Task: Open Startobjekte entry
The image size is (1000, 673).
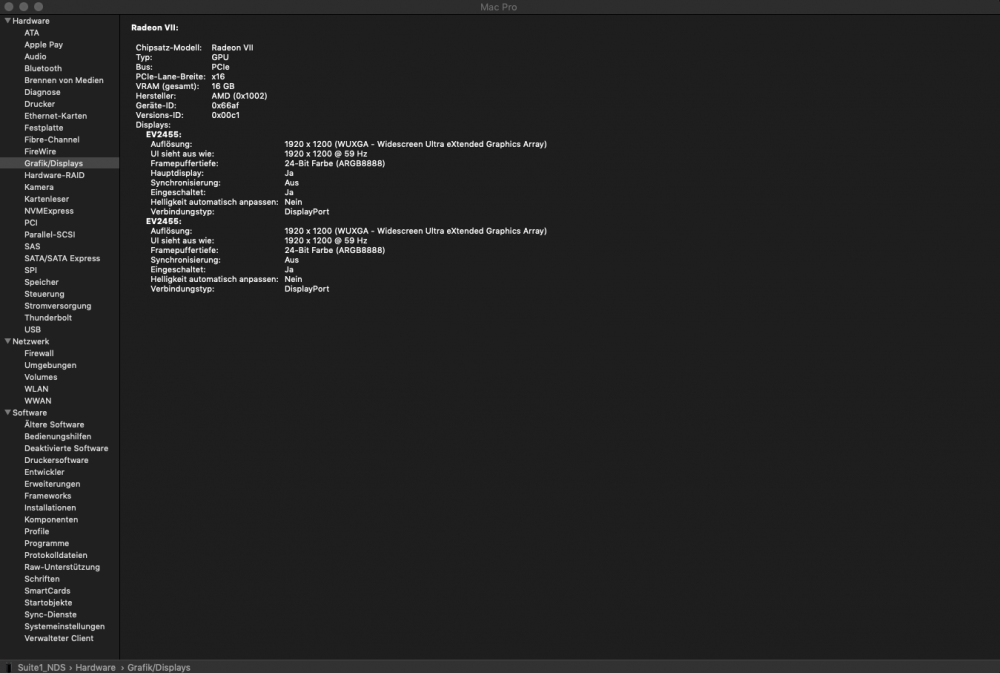Action: [x=48, y=603]
